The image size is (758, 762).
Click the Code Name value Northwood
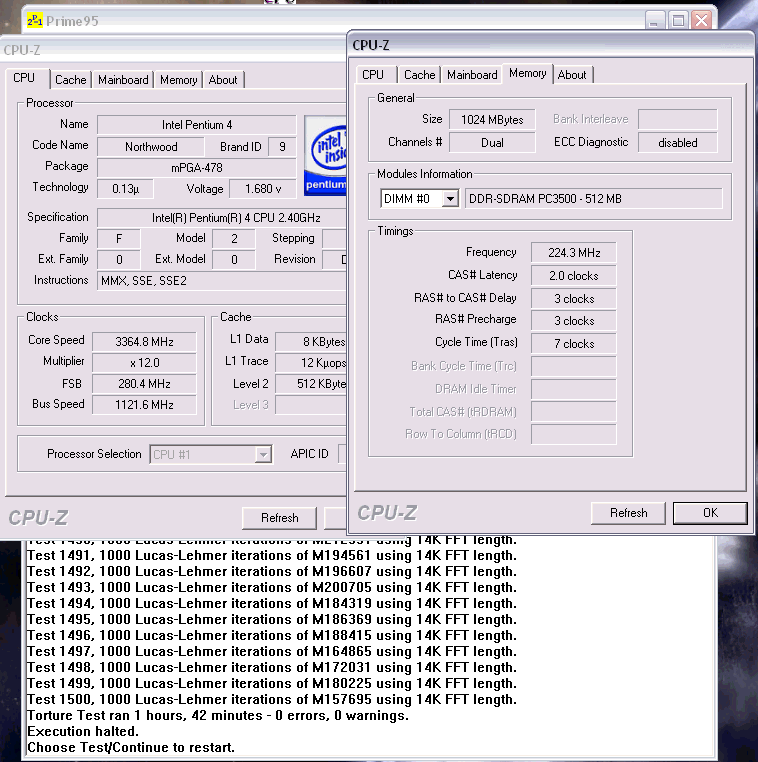(151, 147)
